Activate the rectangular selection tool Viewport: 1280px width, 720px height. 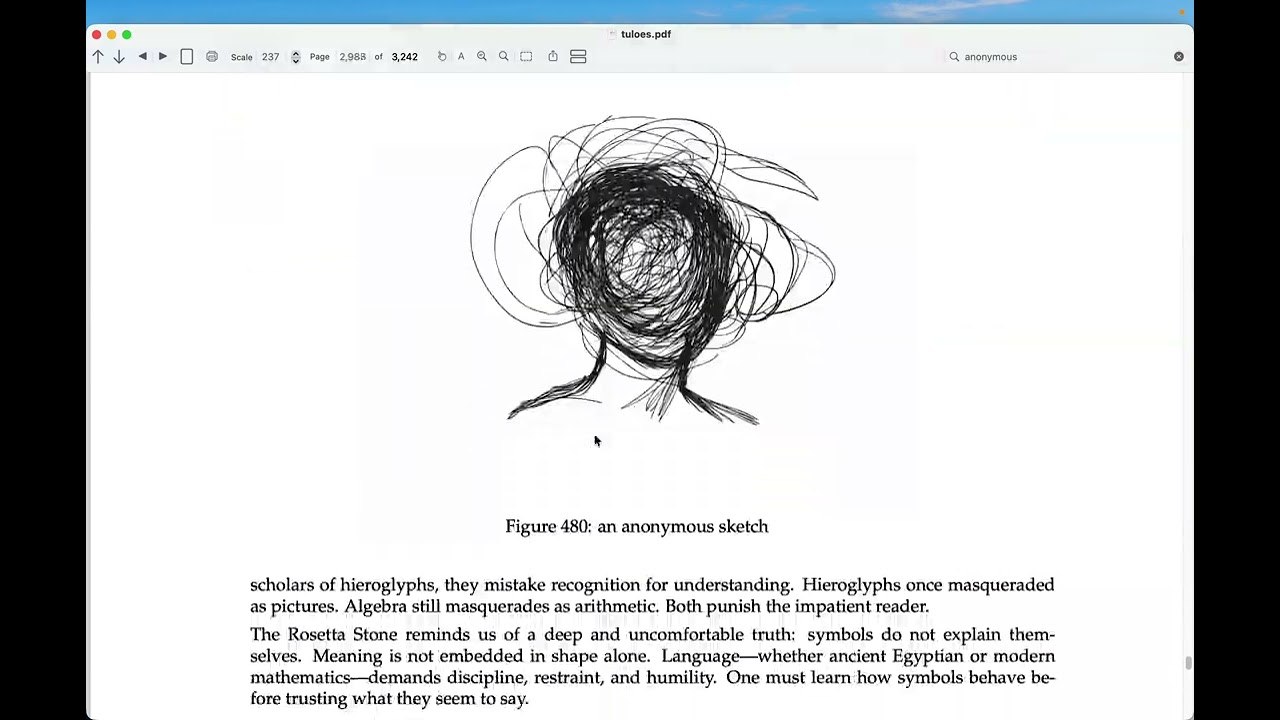[526, 57]
